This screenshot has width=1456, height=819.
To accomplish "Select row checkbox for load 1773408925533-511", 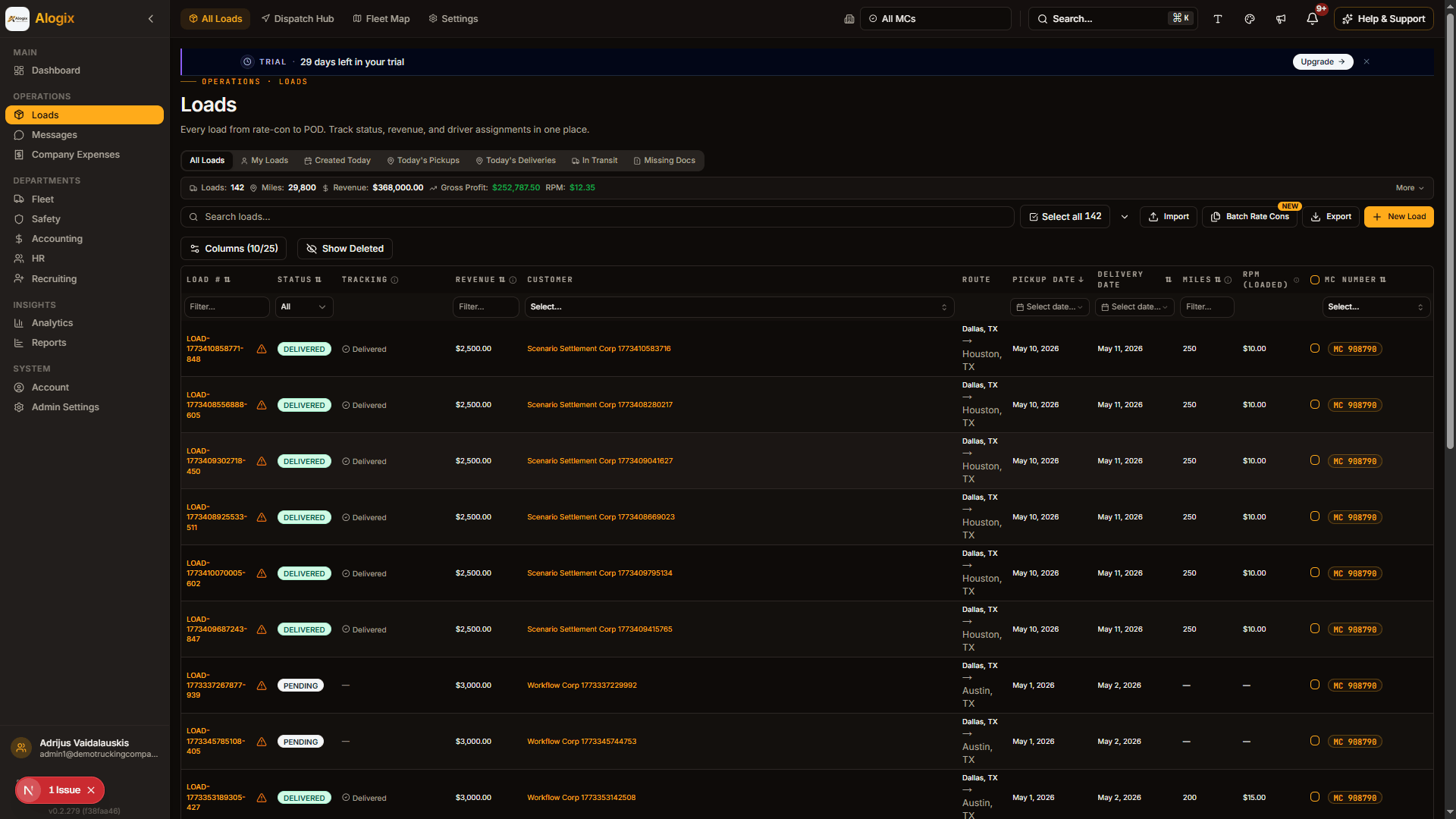I will click(x=1315, y=516).
